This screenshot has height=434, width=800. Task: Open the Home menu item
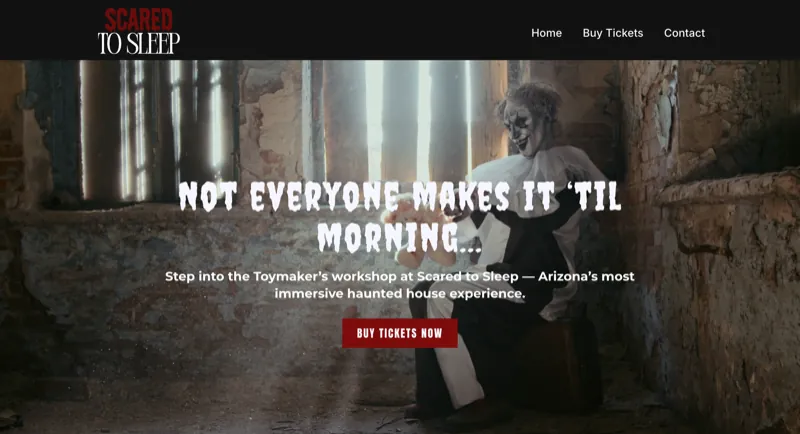tap(546, 33)
